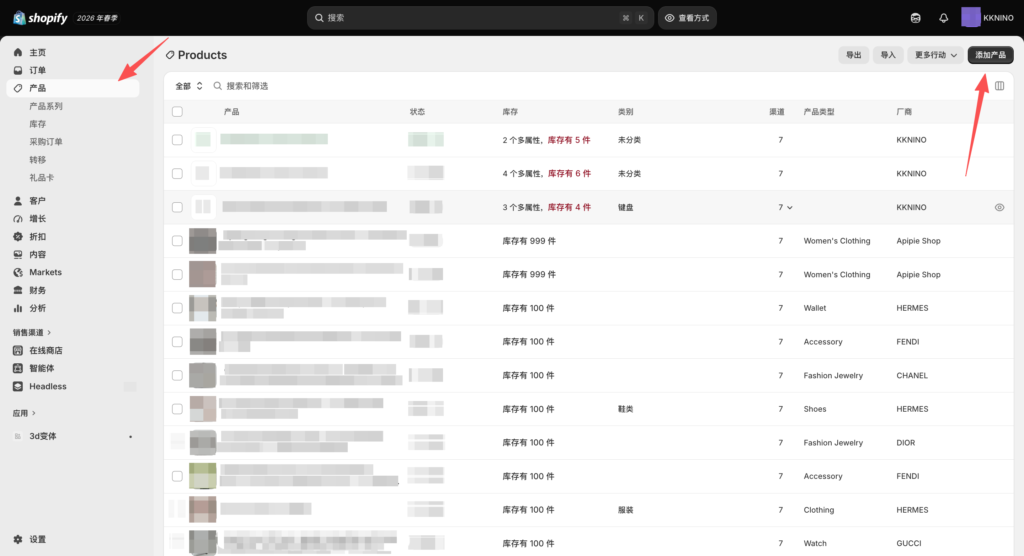Open the 更多行动 dropdown
The height and width of the screenshot is (556, 1024).
pyautogui.click(x=935, y=55)
